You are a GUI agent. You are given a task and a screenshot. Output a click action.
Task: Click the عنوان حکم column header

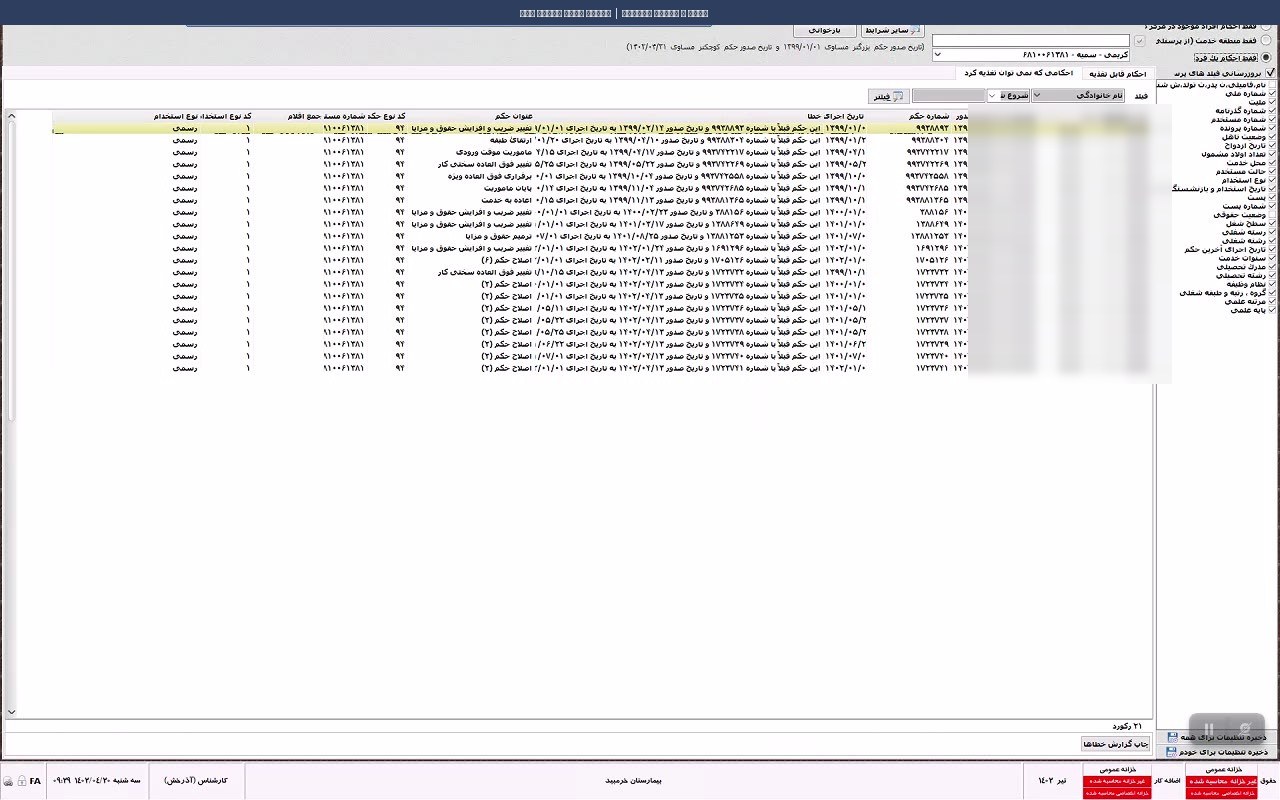tap(513, 116)
